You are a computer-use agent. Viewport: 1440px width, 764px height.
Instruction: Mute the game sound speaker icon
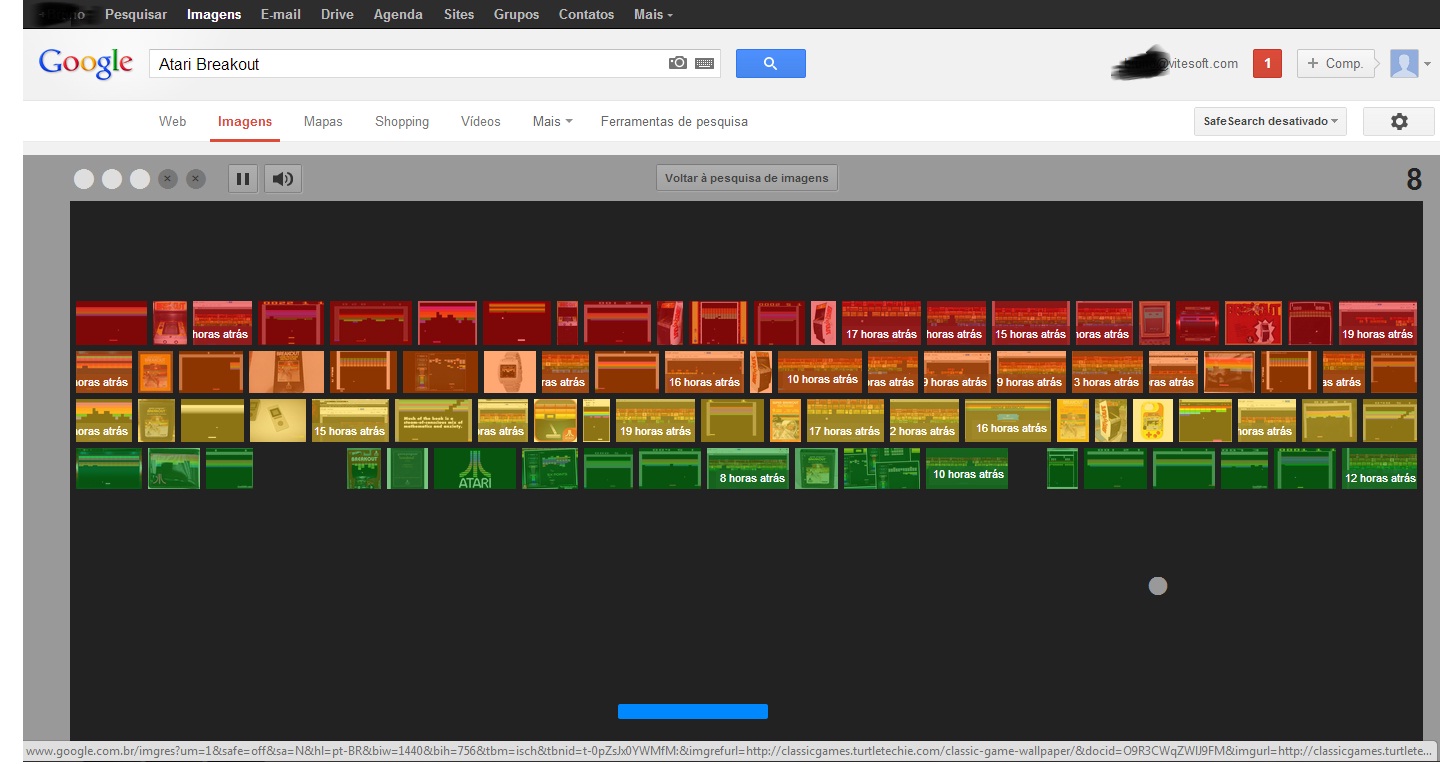click(x=284, y=179)
